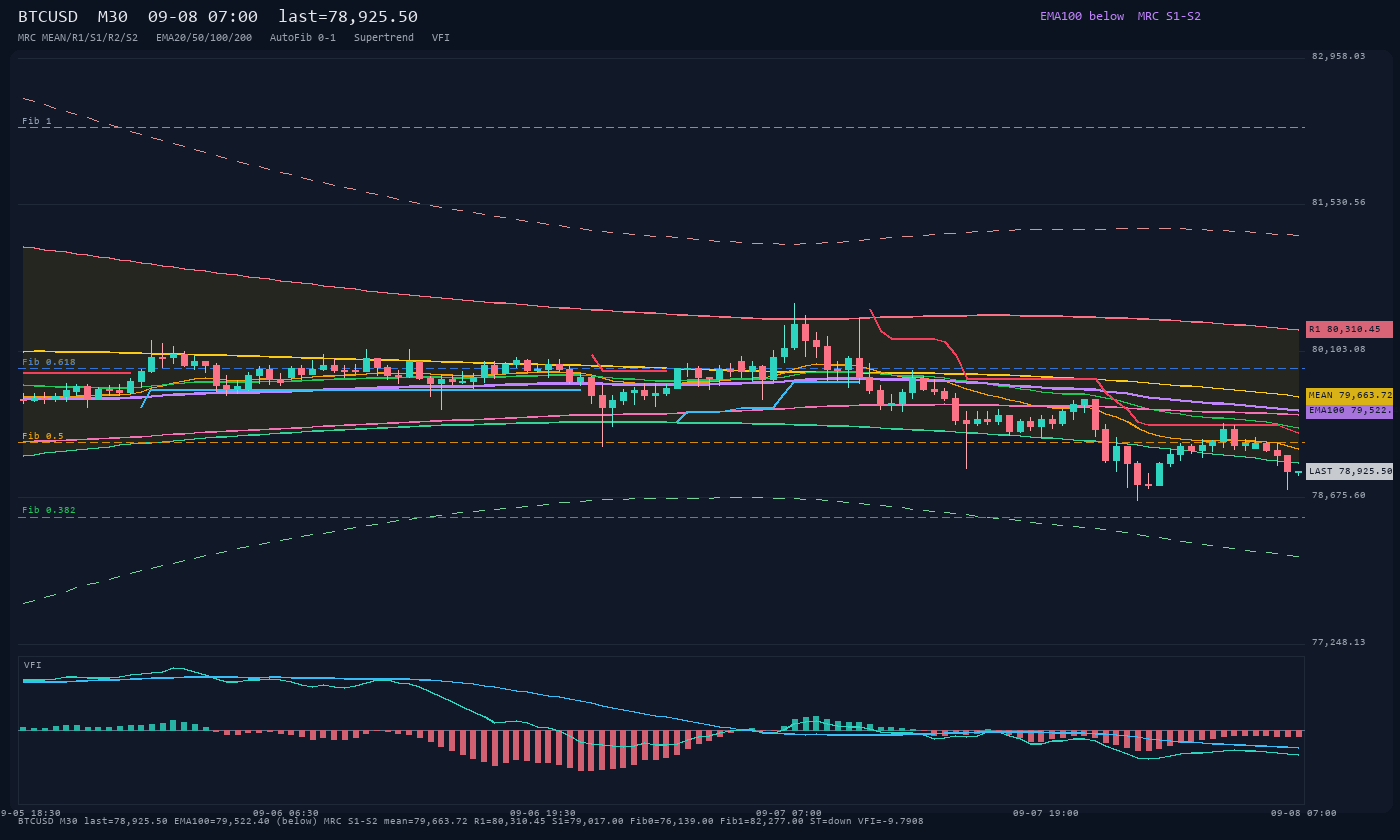Screen dimensions: 1400x840
Task: Click the VFI panel title
Action: pyautogui.click(x=33, y=665)
